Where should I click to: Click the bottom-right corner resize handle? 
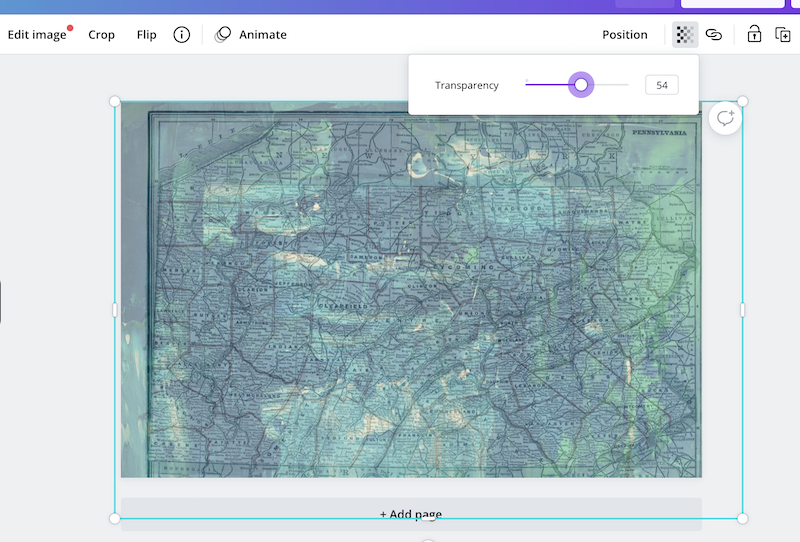[x=742, y=519]
